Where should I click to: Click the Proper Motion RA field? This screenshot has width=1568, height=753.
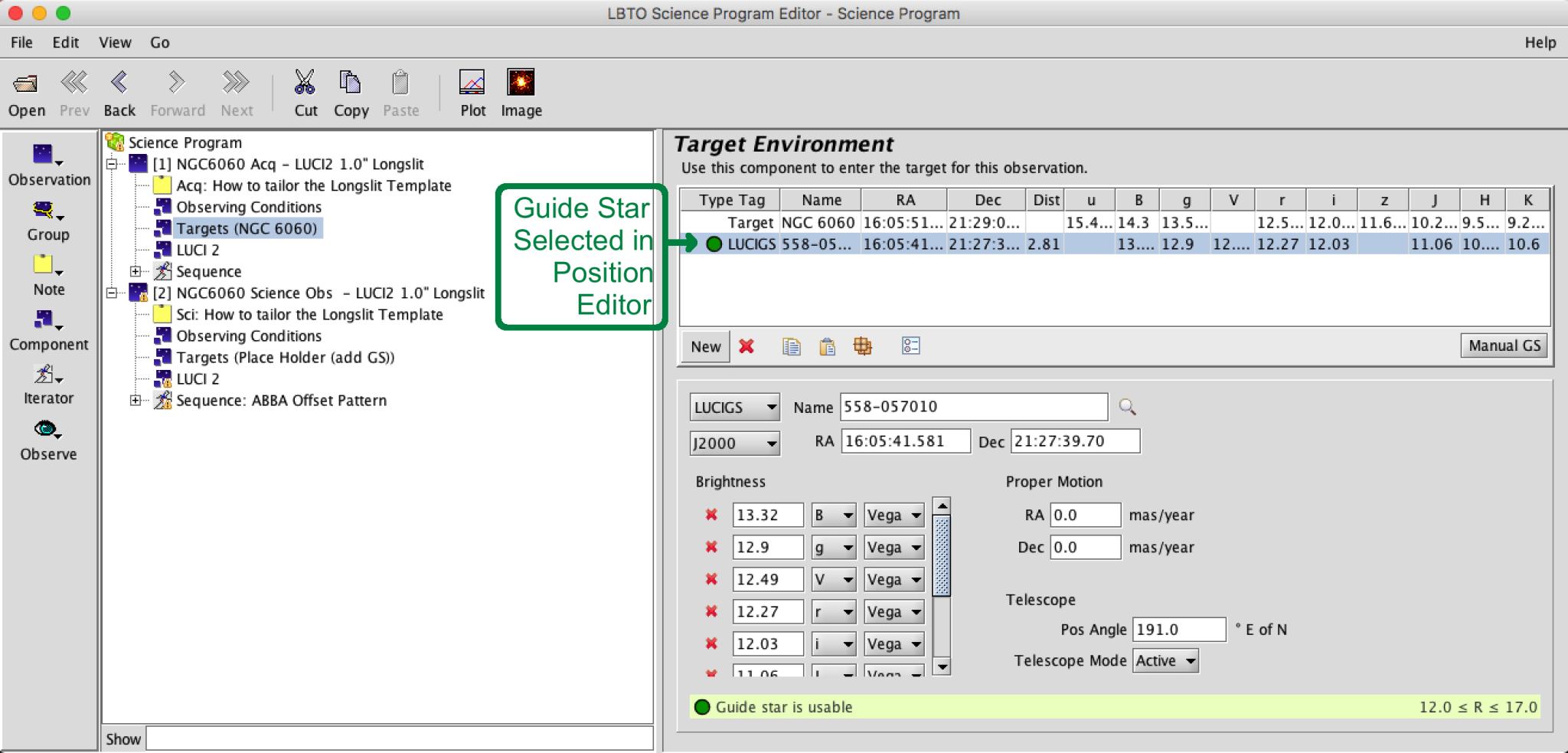point(1085,515)
